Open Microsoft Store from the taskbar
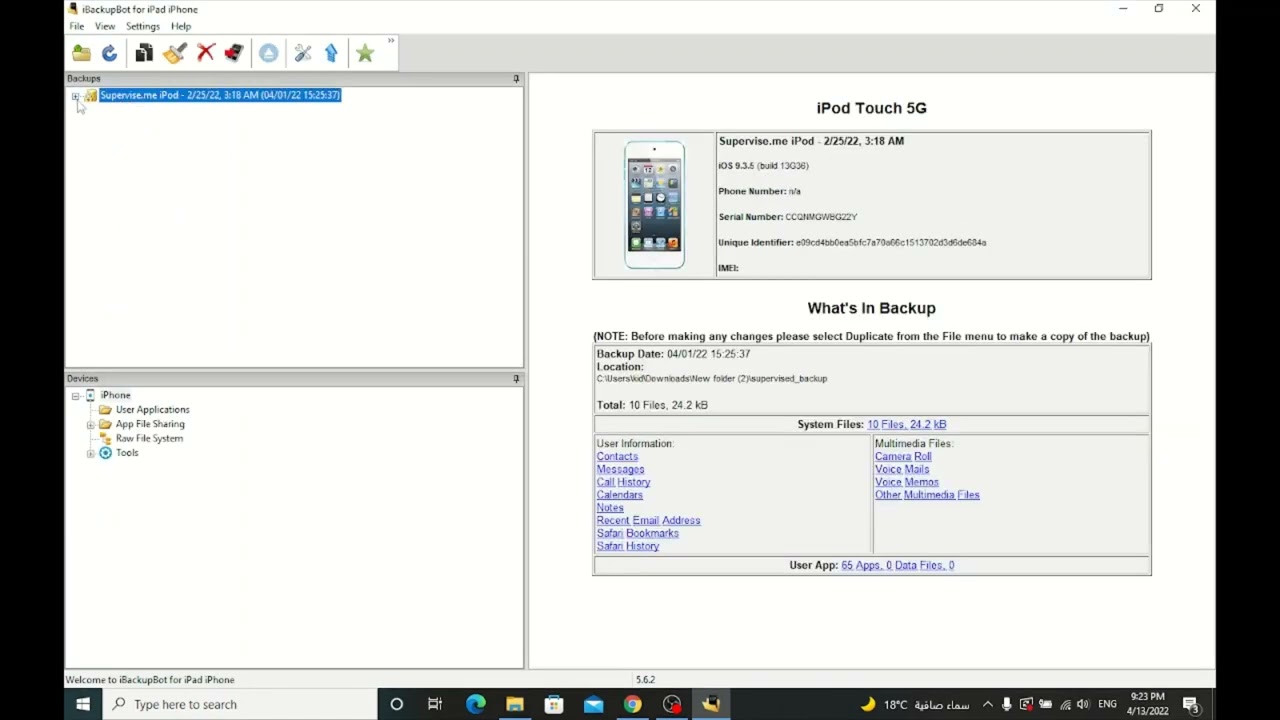Viewport: 1280px width, 720px height. pyautogui.click(x=554, y=704)
